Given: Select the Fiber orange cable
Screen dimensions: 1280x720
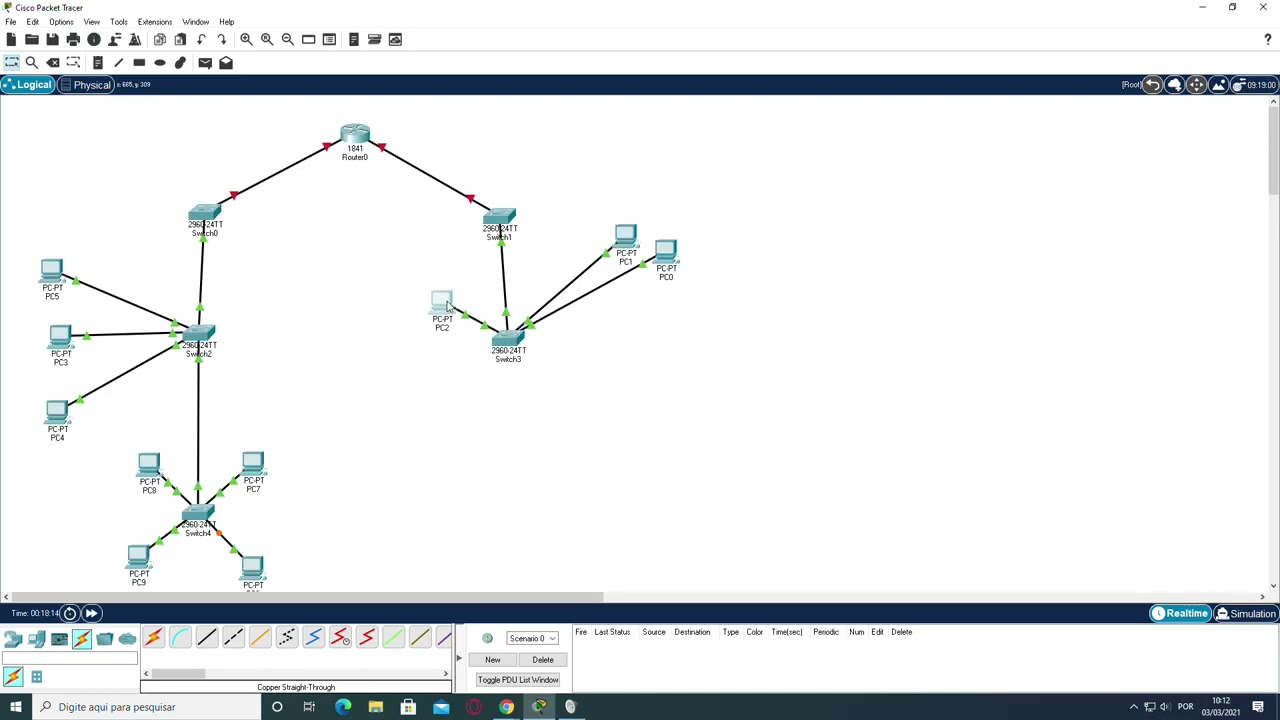Looking at the screenshot, I should (260, 638).
